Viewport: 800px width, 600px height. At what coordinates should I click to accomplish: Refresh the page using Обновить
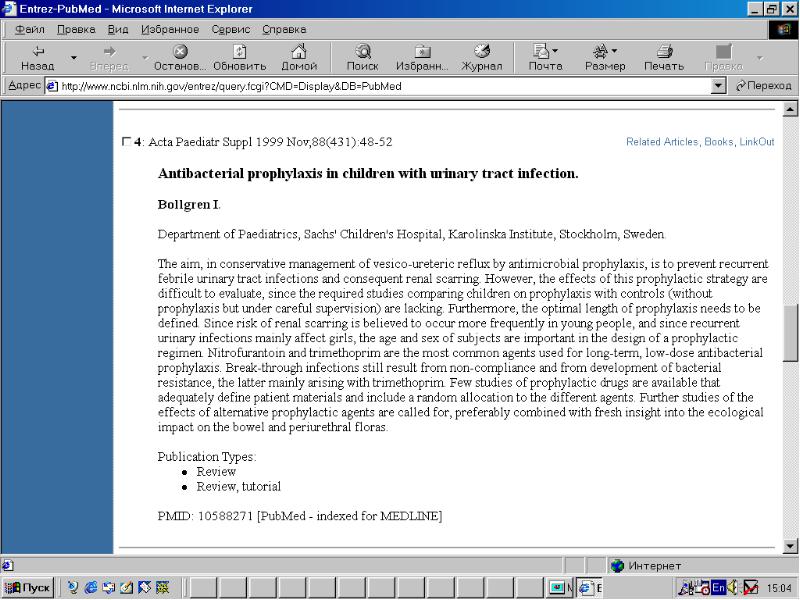239,58
